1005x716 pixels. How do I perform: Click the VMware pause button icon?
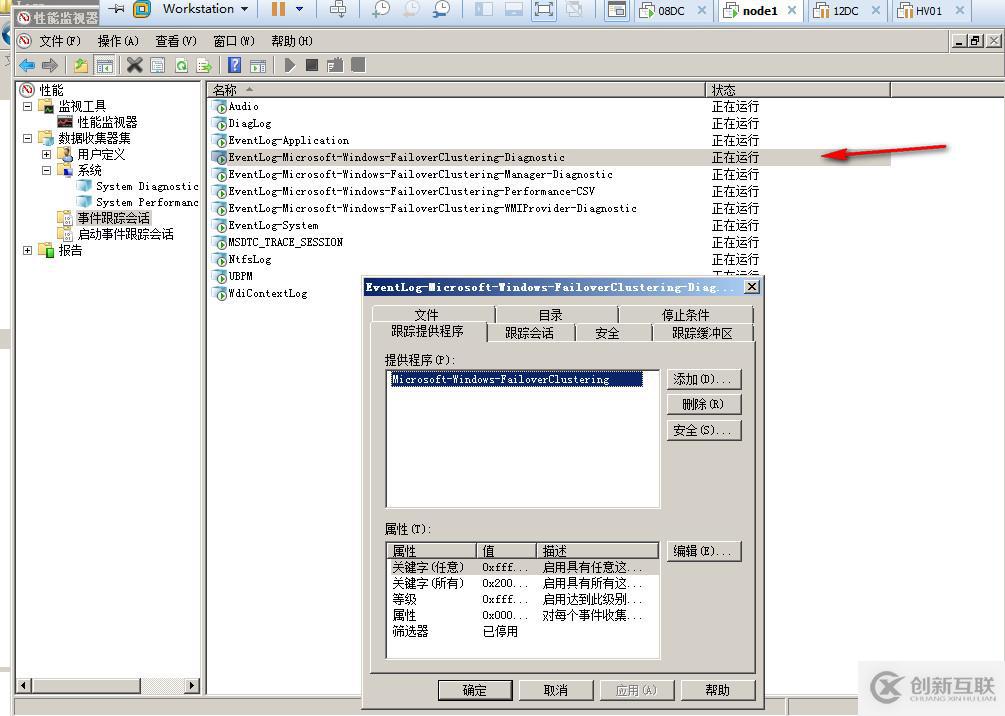(278, 9)
